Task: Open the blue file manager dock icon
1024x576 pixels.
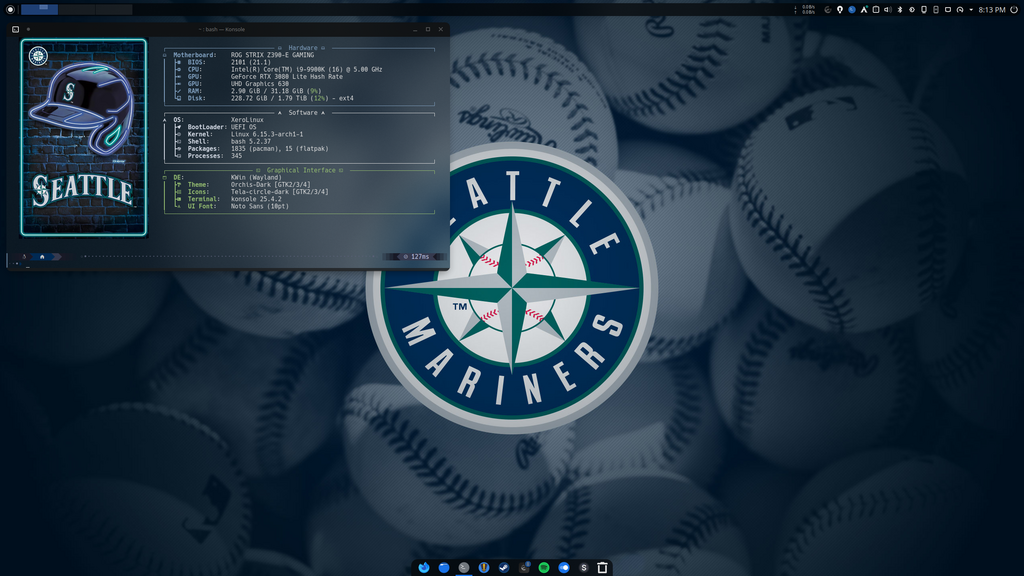Action: point(444,568)
